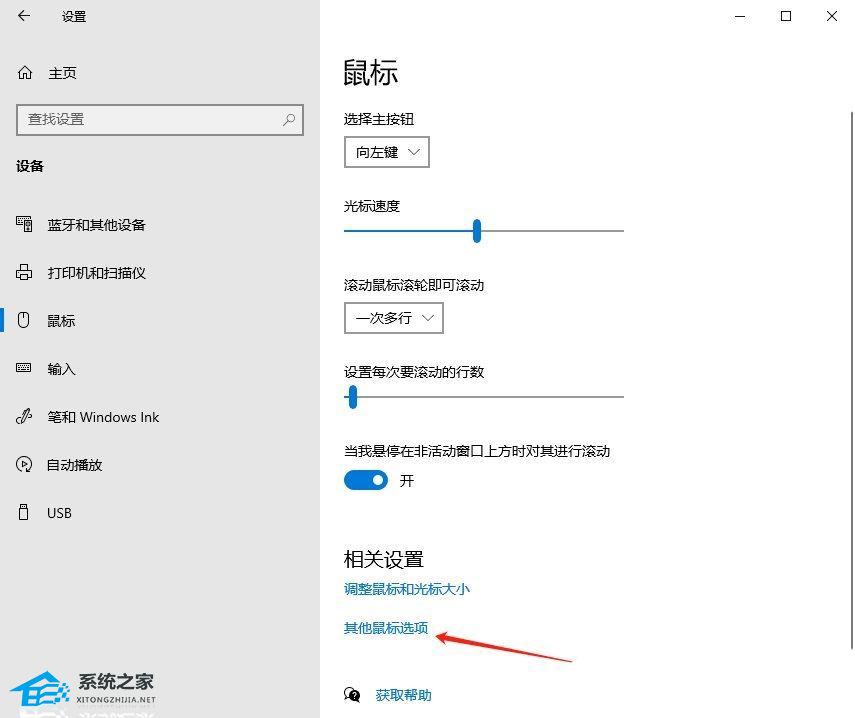Viewport: 855px width, 718px height.
Task: Focus the 查找设置 search box
Action: [160, 119]
